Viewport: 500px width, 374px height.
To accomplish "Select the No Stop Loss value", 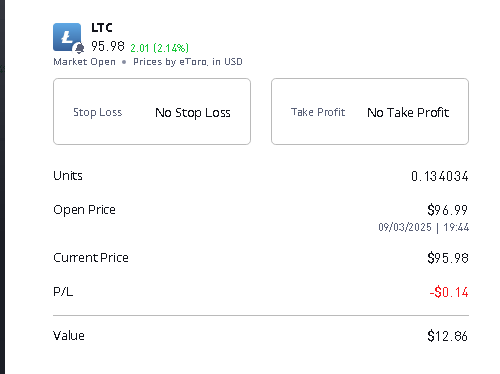I will point(193,113).
